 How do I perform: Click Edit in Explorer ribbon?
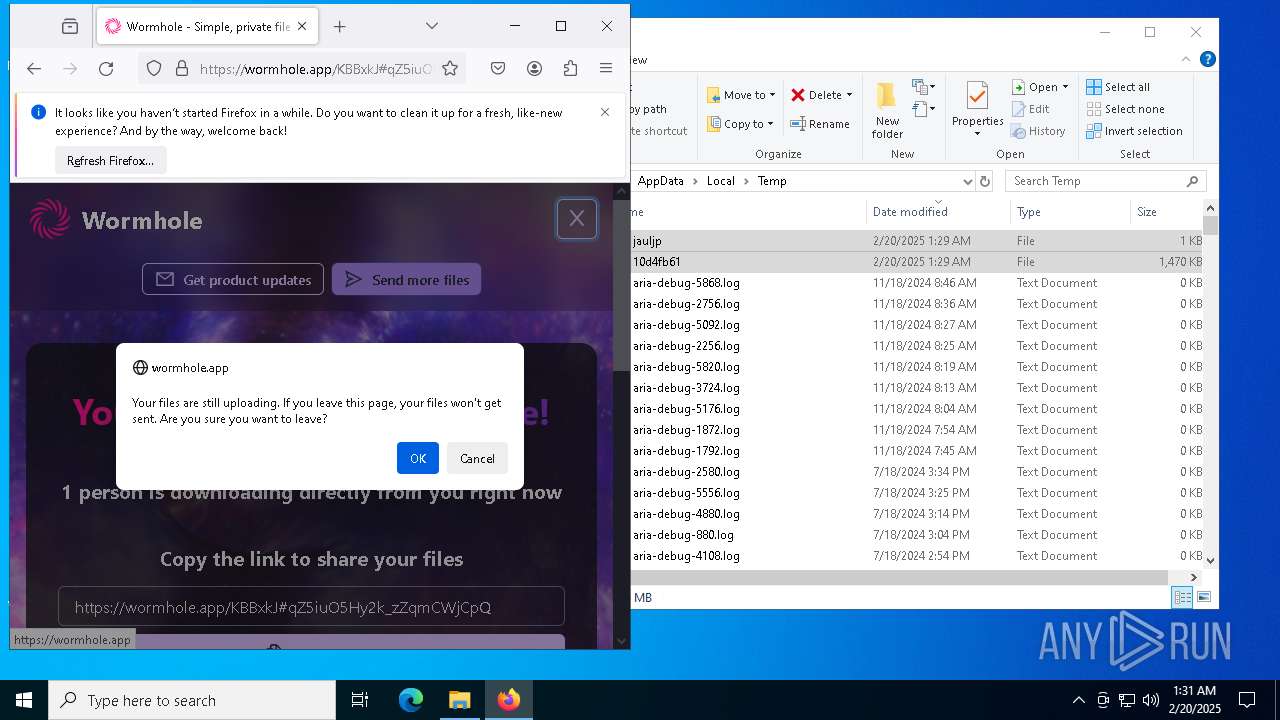coord(1030,109)
